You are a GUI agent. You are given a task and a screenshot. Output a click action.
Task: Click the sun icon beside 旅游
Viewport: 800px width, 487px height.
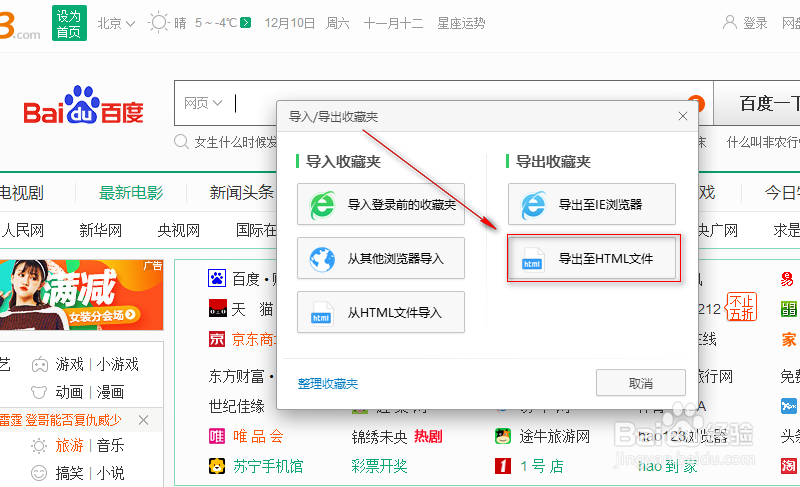[x=39, y=446]
